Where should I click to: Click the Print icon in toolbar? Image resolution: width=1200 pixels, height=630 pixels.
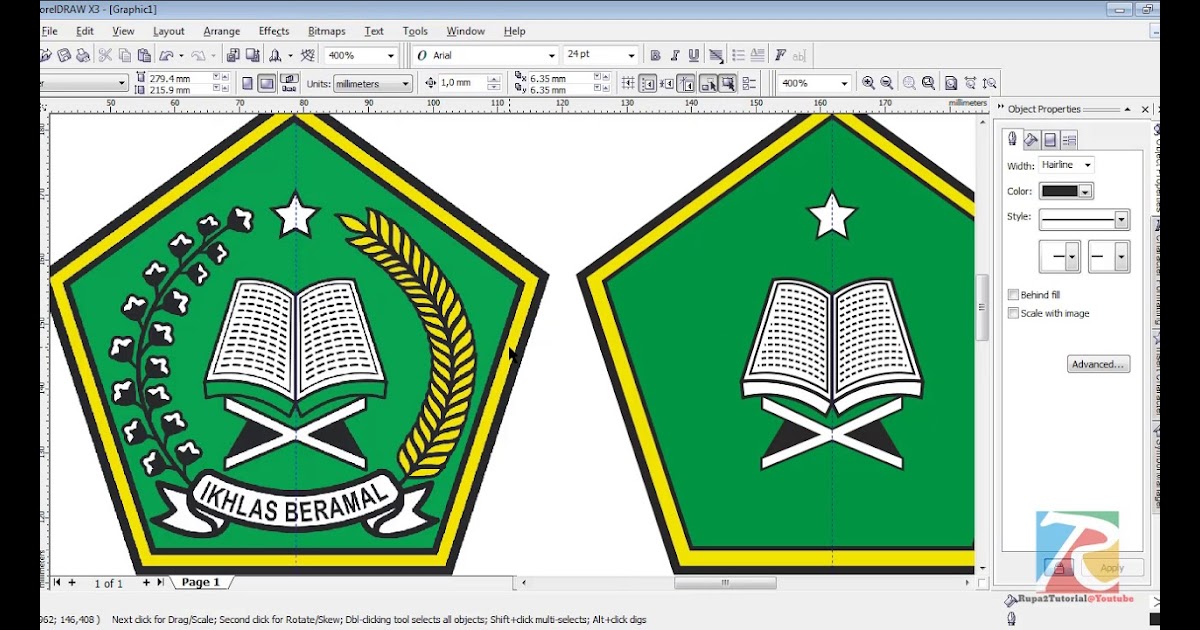click(x=82, y=56)
